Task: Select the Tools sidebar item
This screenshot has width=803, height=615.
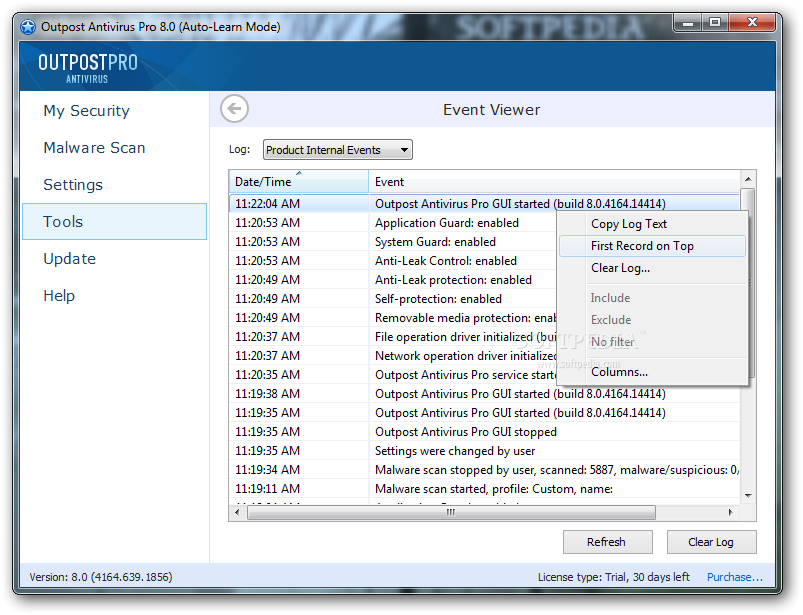Action: pyautogui.click(x=115, y=221)
